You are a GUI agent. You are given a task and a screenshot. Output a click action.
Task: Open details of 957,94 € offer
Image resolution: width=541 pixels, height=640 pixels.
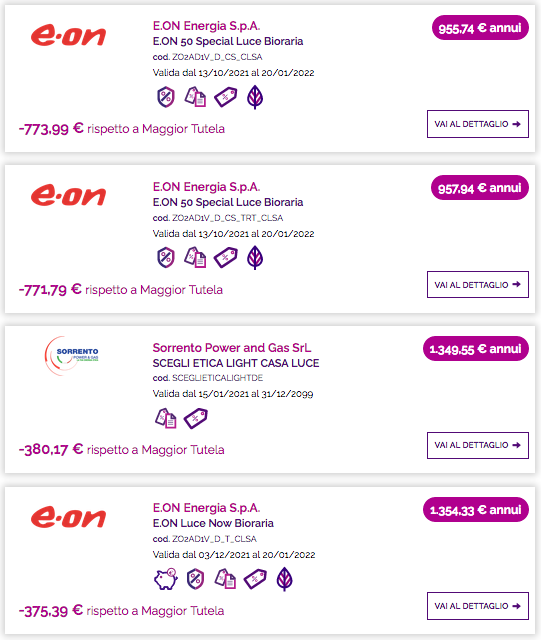pyautogui.click(x=478, y=284)
